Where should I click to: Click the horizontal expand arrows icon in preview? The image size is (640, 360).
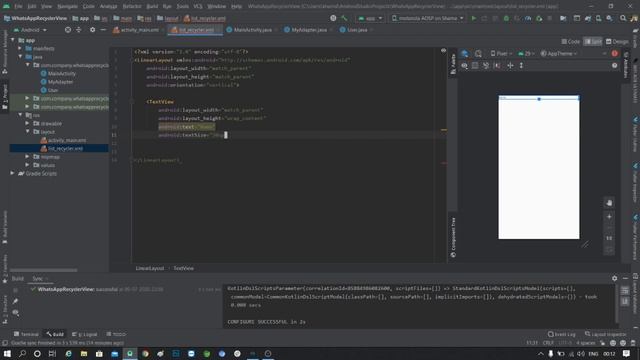tap(510, 66)
